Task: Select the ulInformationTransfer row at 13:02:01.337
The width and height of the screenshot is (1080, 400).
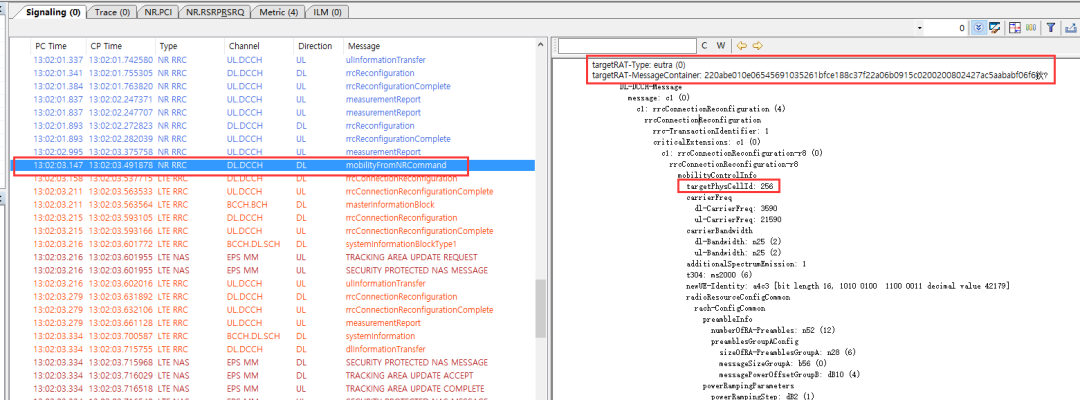Action: pyautogui.click(x=273, y=60)
